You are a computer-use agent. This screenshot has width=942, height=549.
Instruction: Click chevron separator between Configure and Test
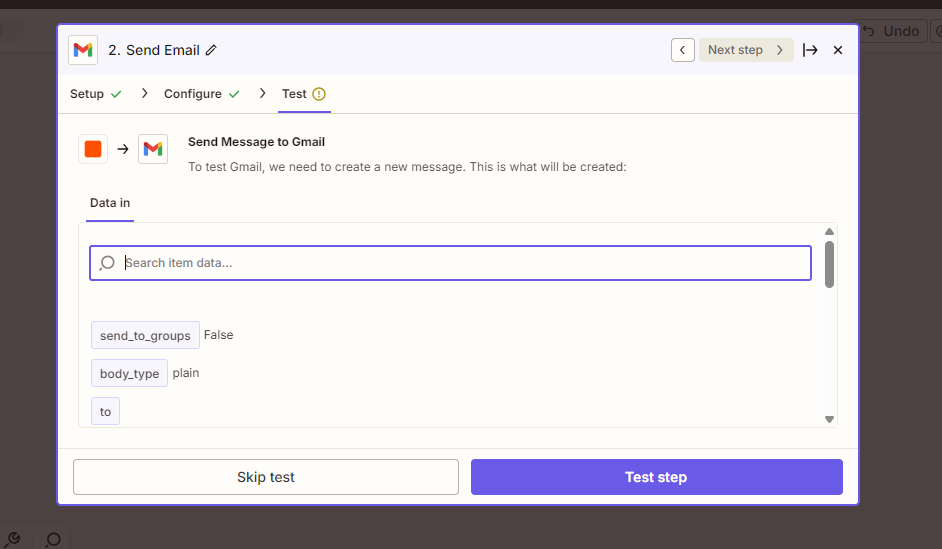[262, 93]
